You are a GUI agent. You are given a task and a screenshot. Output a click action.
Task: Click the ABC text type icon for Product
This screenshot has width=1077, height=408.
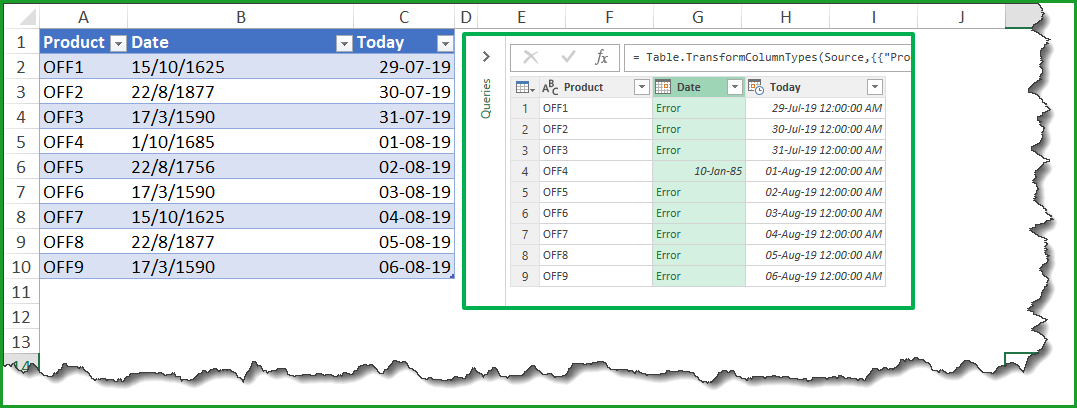point(550,87)
